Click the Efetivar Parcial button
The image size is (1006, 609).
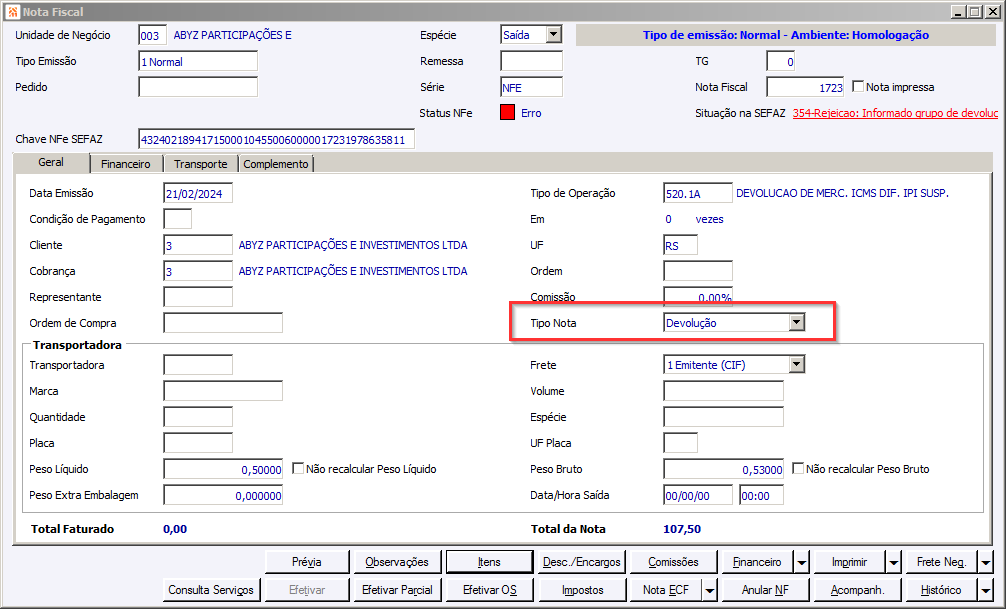click(x=397, y=590)
